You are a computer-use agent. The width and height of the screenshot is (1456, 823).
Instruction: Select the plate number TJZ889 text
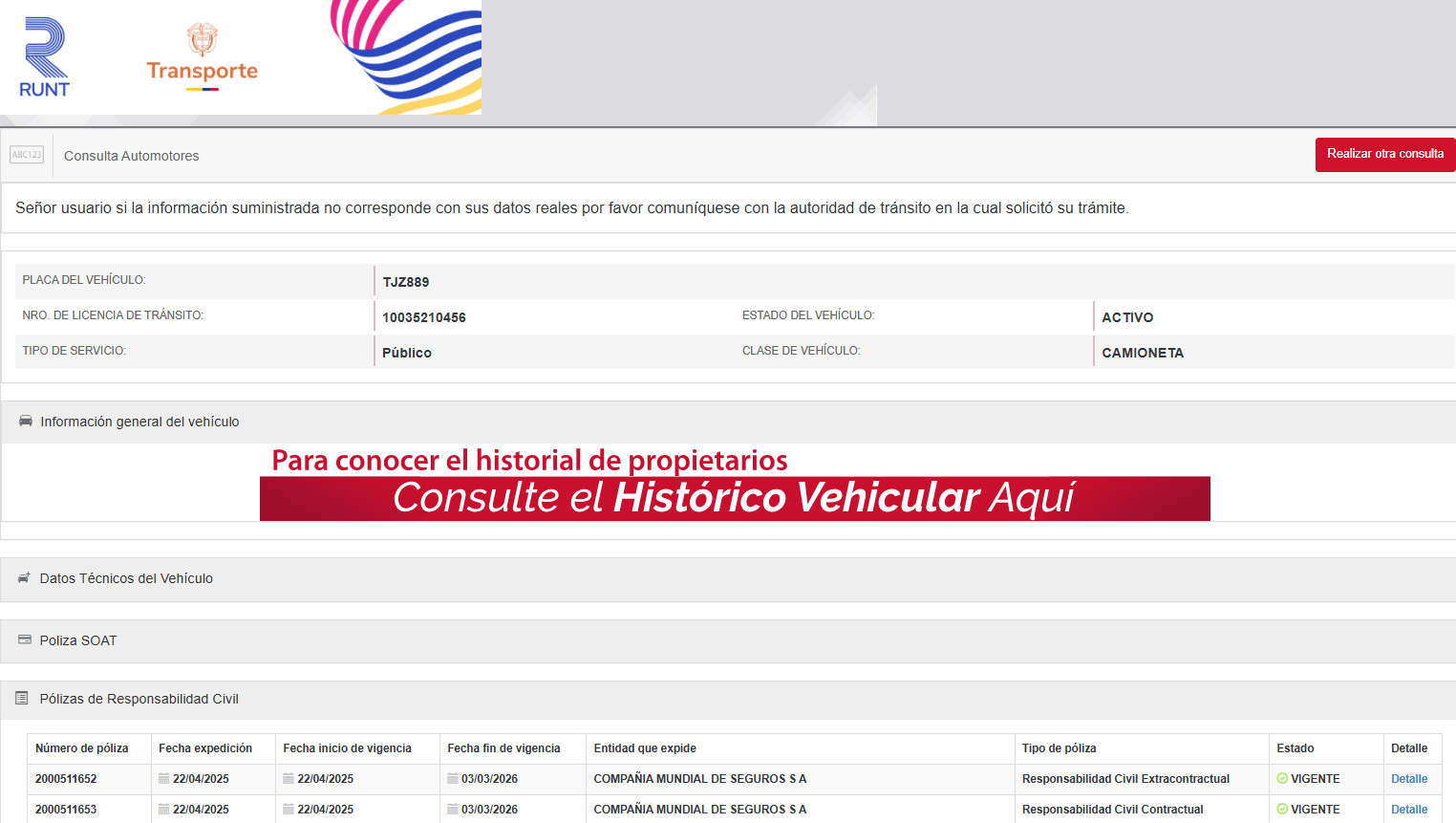[x=406, y=282]
